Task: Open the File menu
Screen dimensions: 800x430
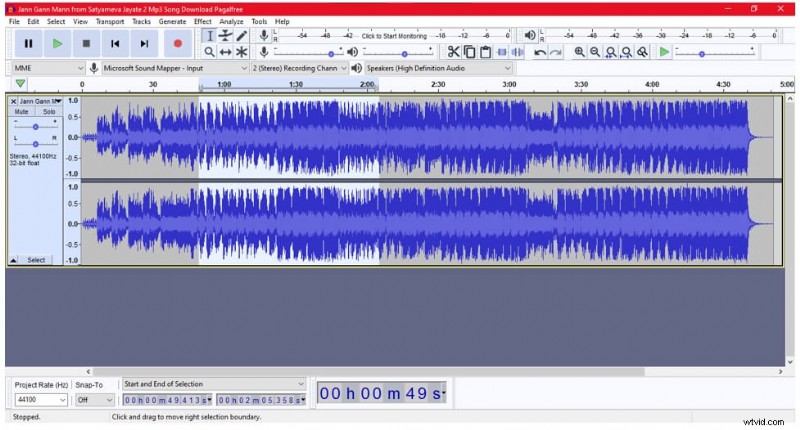Action: (14, 21)
